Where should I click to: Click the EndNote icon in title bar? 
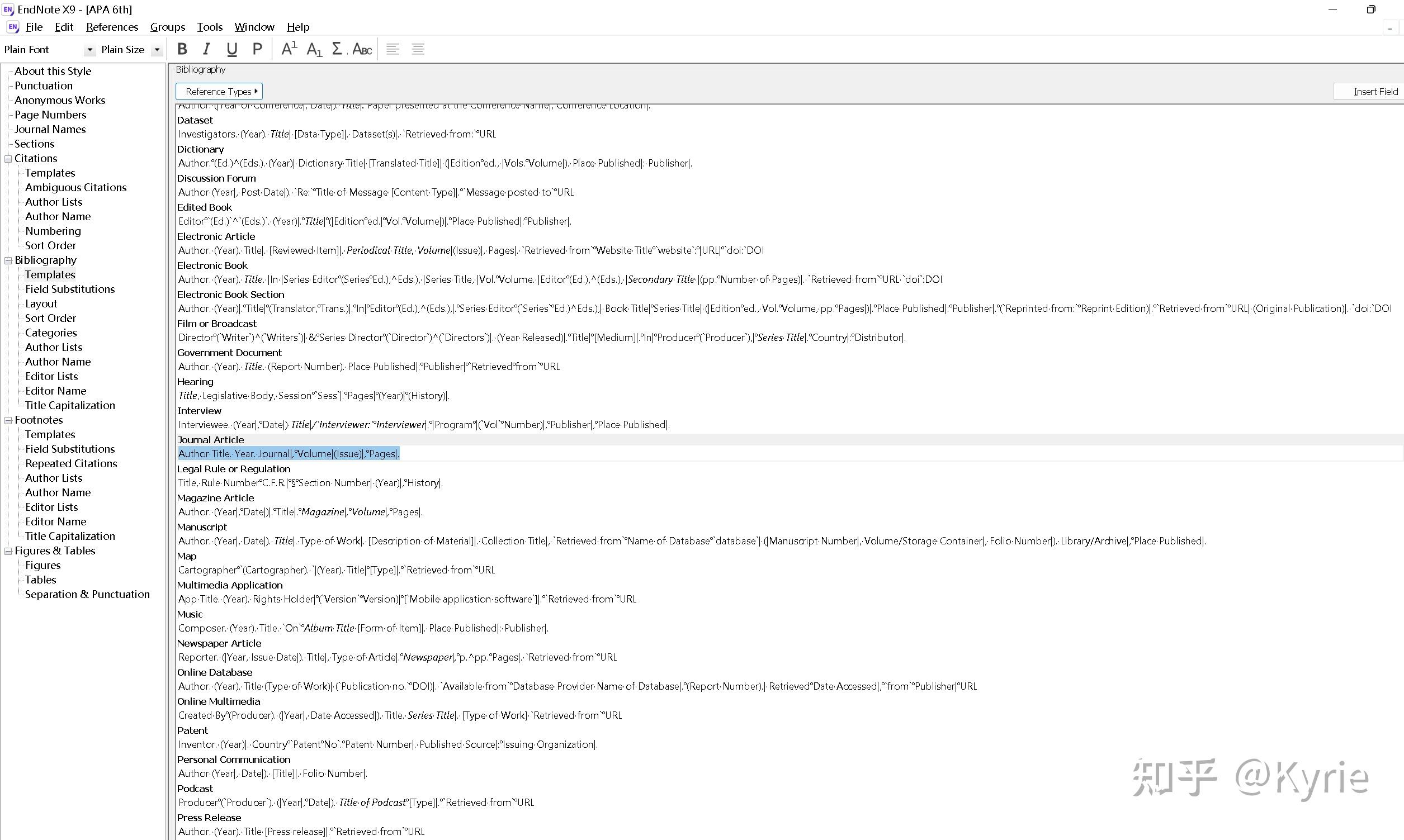(8, 9)
